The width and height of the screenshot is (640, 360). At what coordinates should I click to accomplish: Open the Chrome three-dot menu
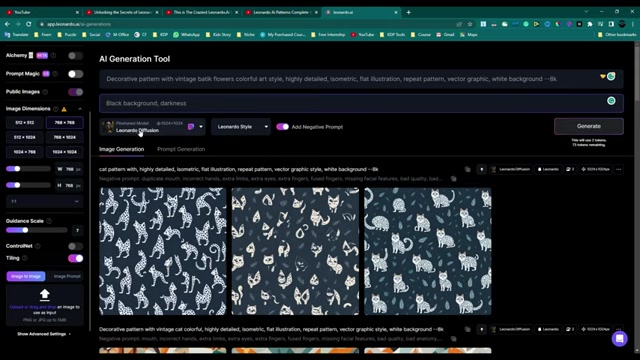pyautogui.click(x=633, y=24)
